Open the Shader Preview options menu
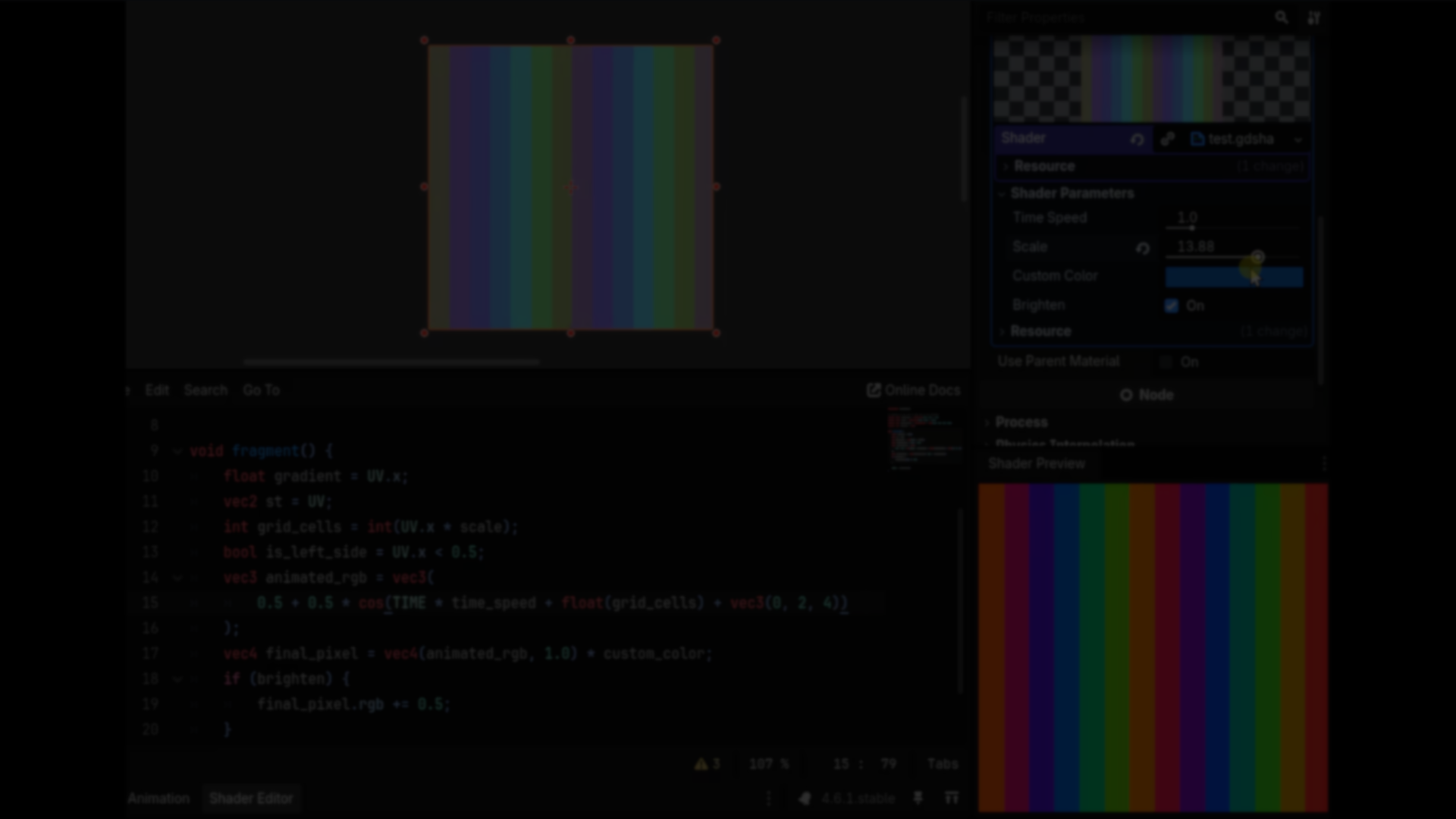This screenshot has width=1456, height=819. (1323, 463)
